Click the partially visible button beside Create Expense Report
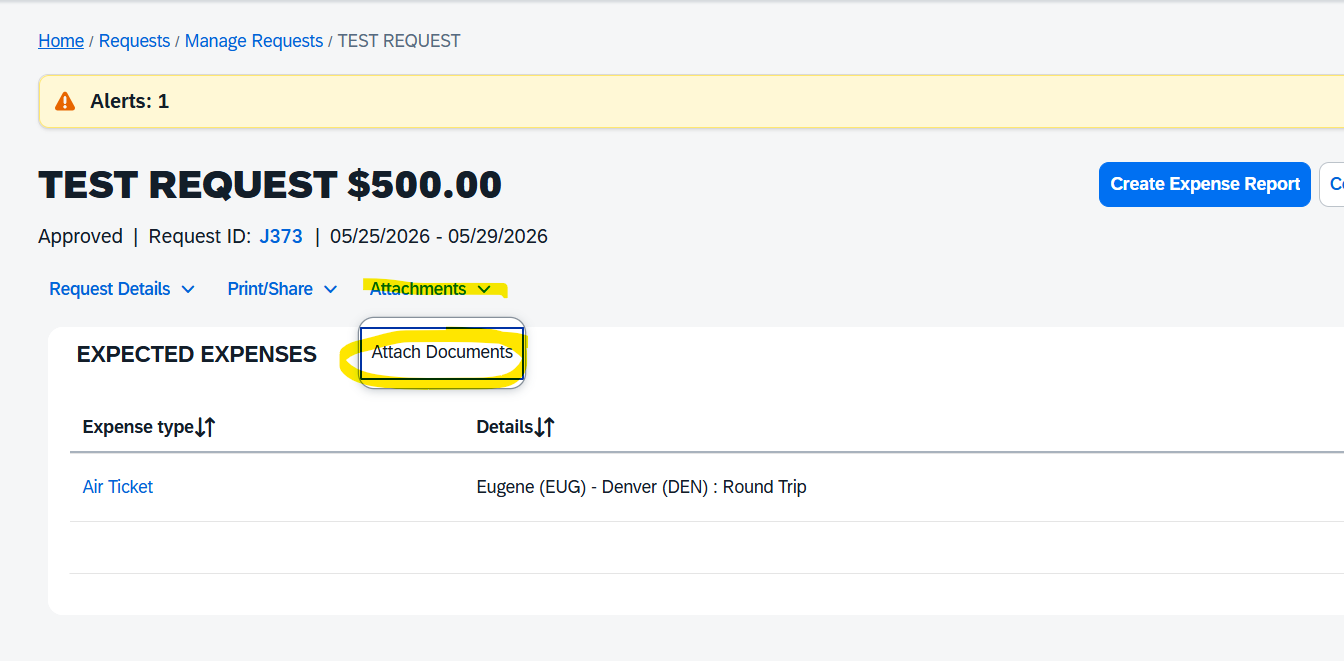The height and width of the screenshot is (661, 1344). (1333, 184)
